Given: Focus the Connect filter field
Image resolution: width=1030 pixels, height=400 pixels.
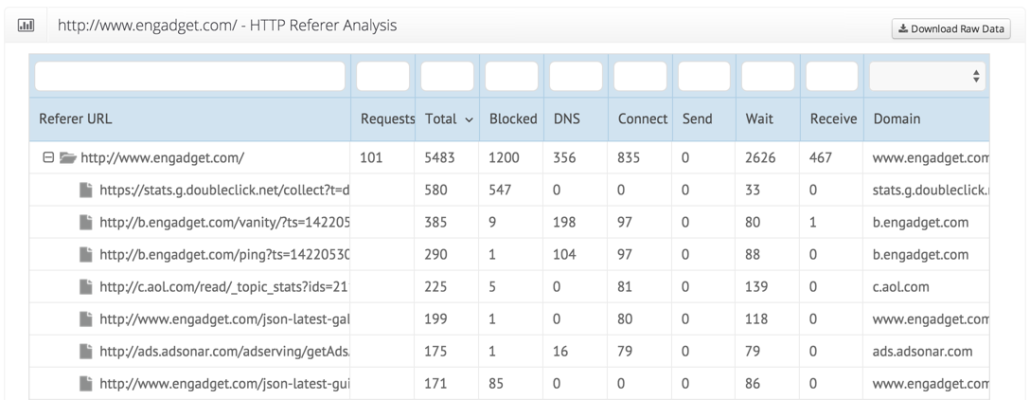Looking at the screenshot, I should pos(640,76).
